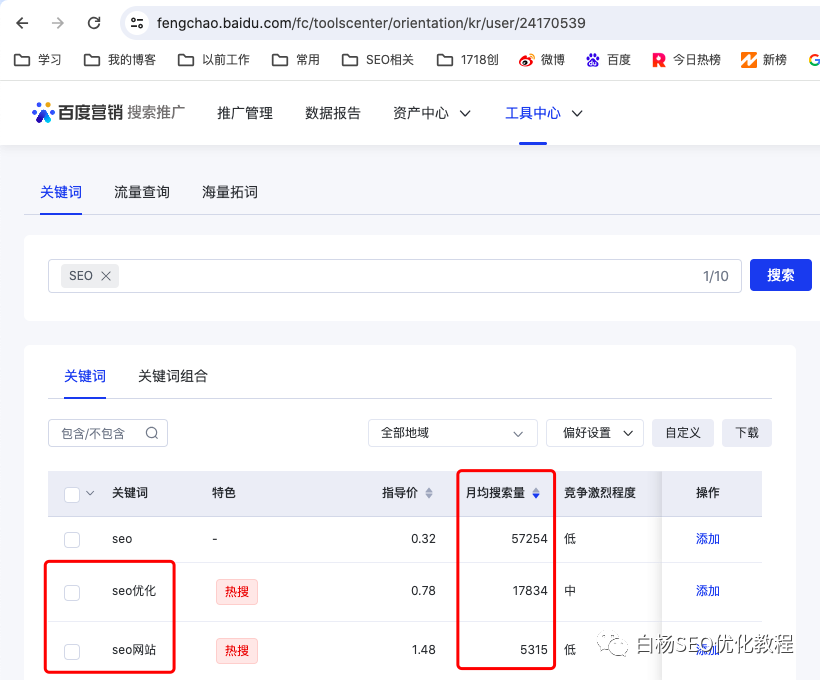Select the upper 关键词 tab
This screenshot has height=680, width=820.
(61, 192)
